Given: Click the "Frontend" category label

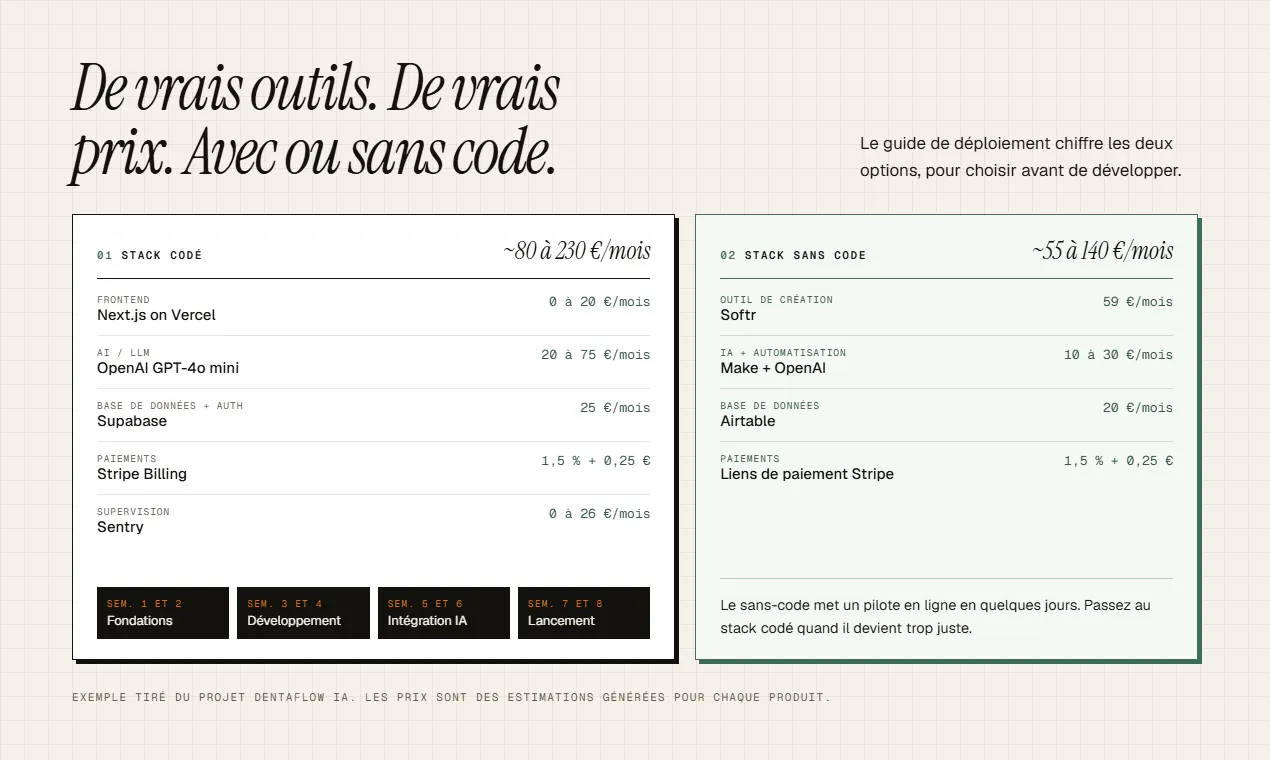Looking at the screenshot, I should 123,300.
